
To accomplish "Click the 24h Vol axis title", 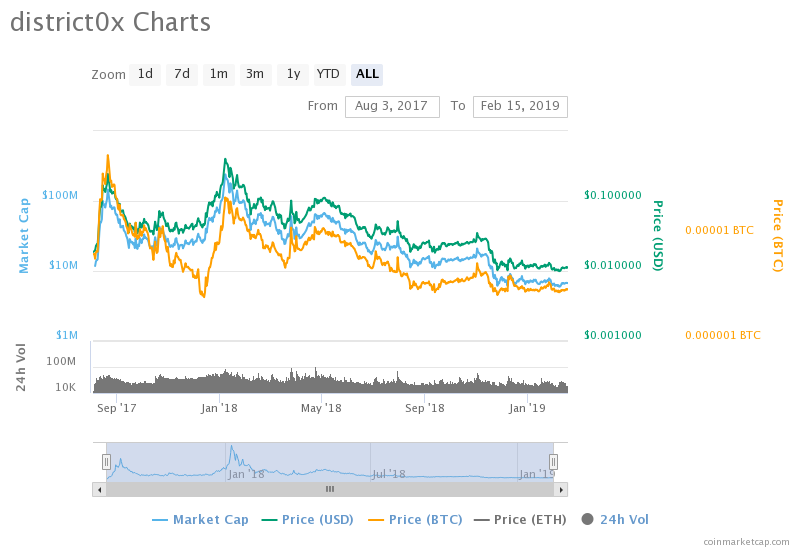I will click(x=20, y=368).
